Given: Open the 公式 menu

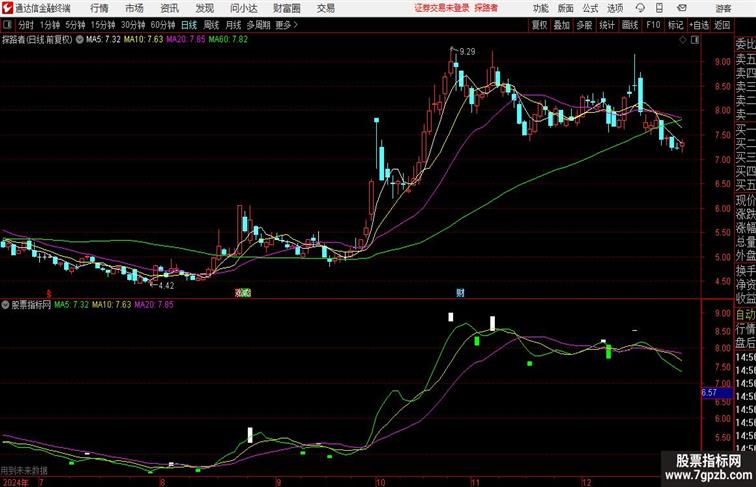Looking at the screenshot, I should (590, 8).
